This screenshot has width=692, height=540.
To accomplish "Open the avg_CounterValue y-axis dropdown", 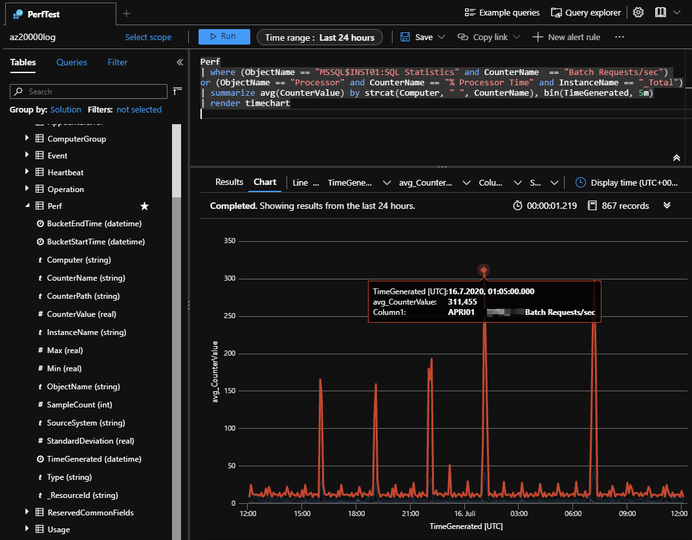I will point(434,183).
